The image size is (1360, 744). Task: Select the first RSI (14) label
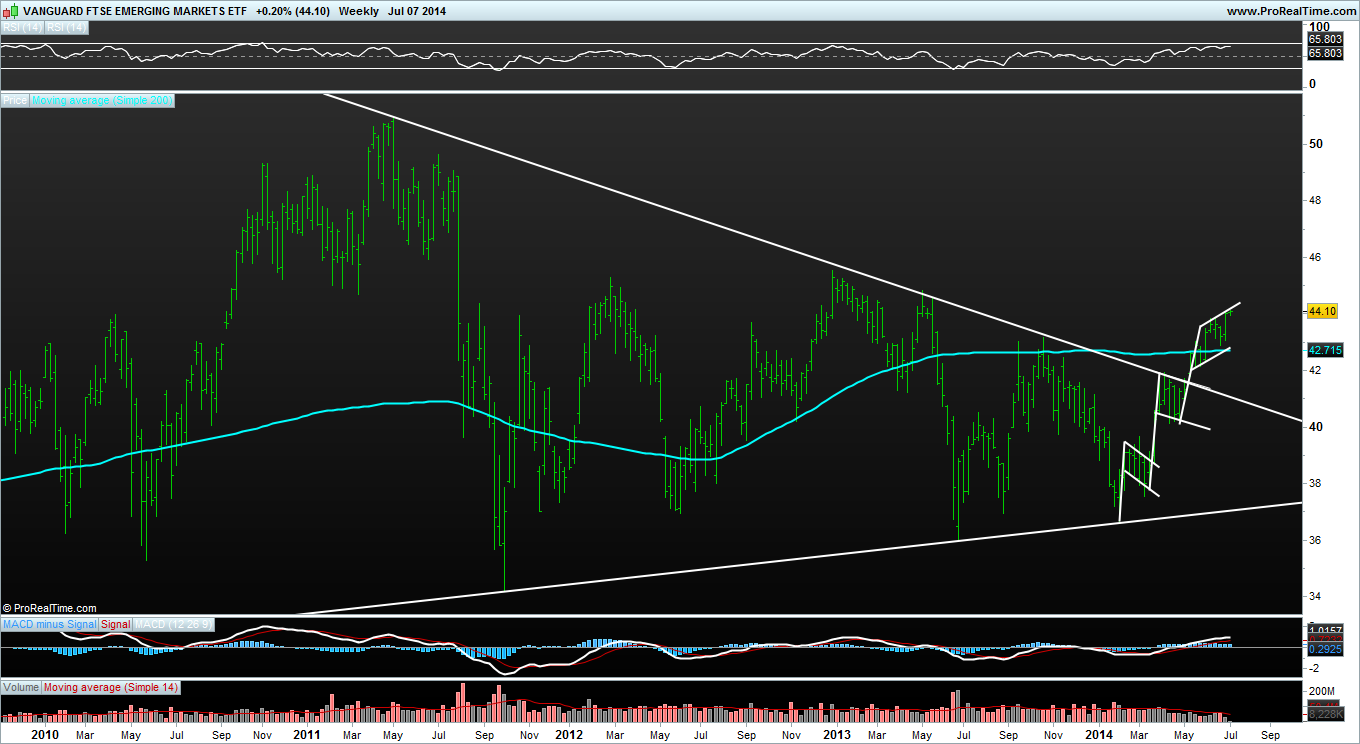pos(22,28)
